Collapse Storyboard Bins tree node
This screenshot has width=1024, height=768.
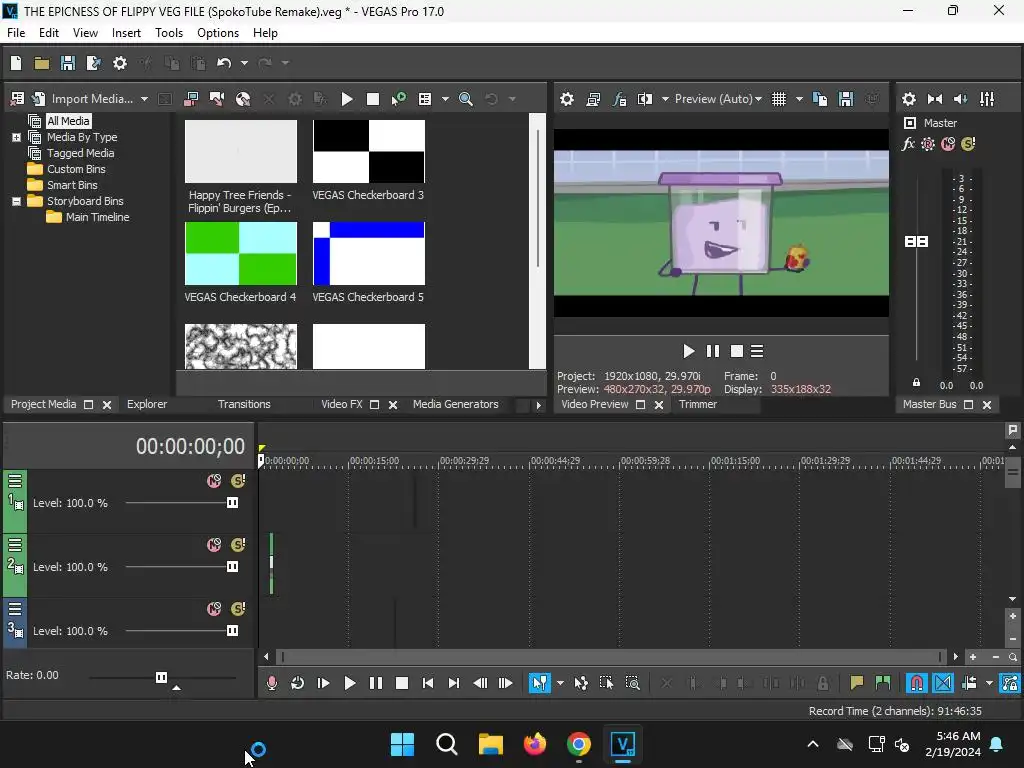[x=16, y=201]
